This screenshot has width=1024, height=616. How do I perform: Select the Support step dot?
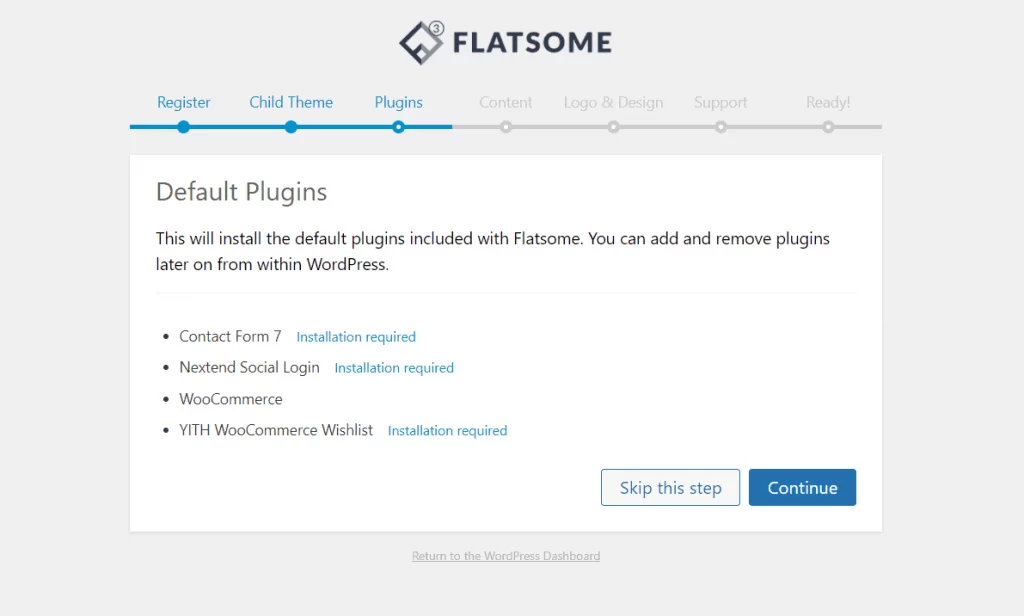coord(720,127)
